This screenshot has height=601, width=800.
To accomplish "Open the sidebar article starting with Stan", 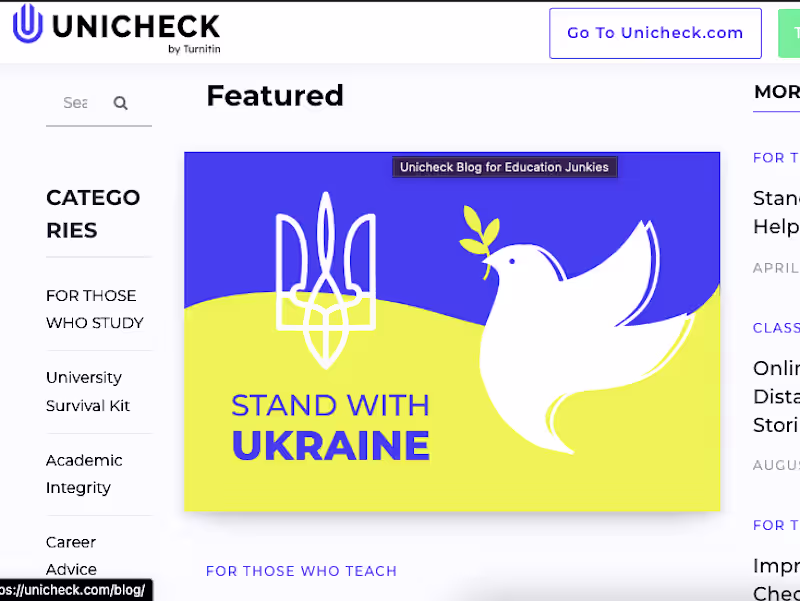I will coord(776,212).
